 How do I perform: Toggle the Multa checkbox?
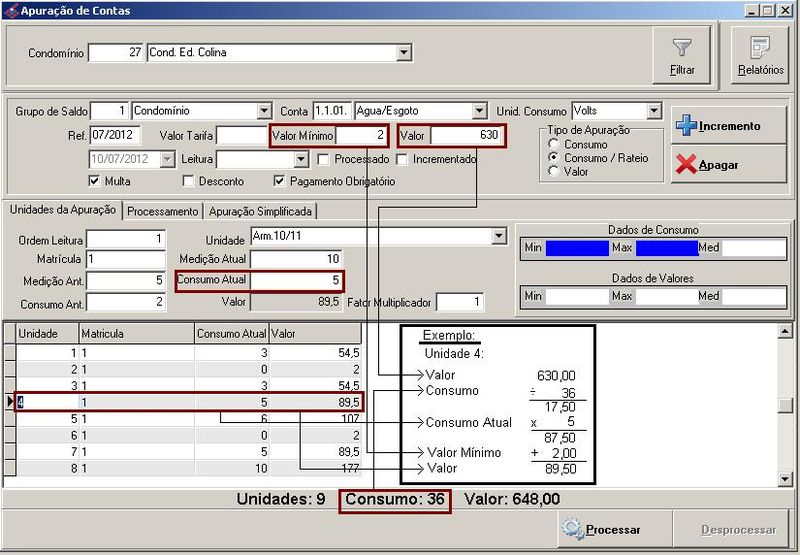click(95, 181)
